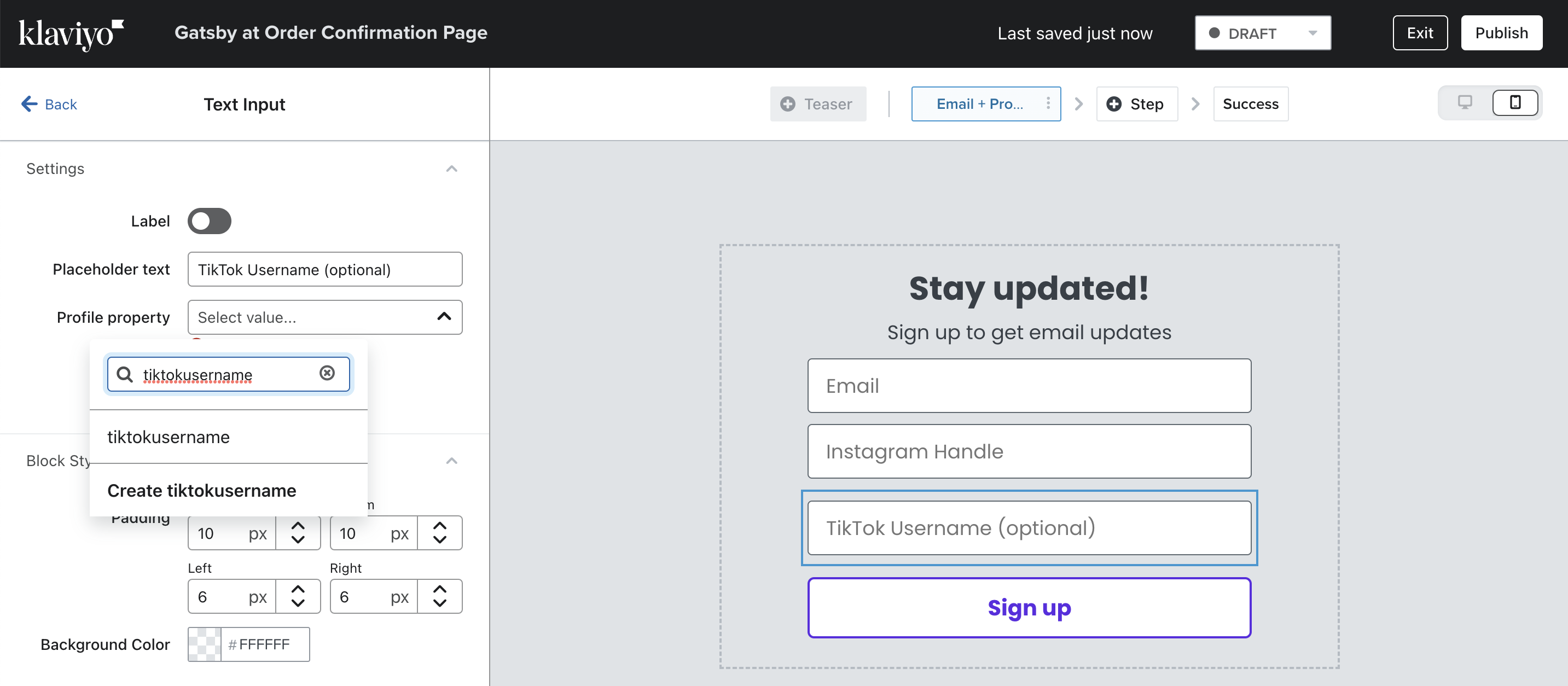The image size is (1568, 686).
Task: Open the Success step tab
Action: coord(1250,104)
